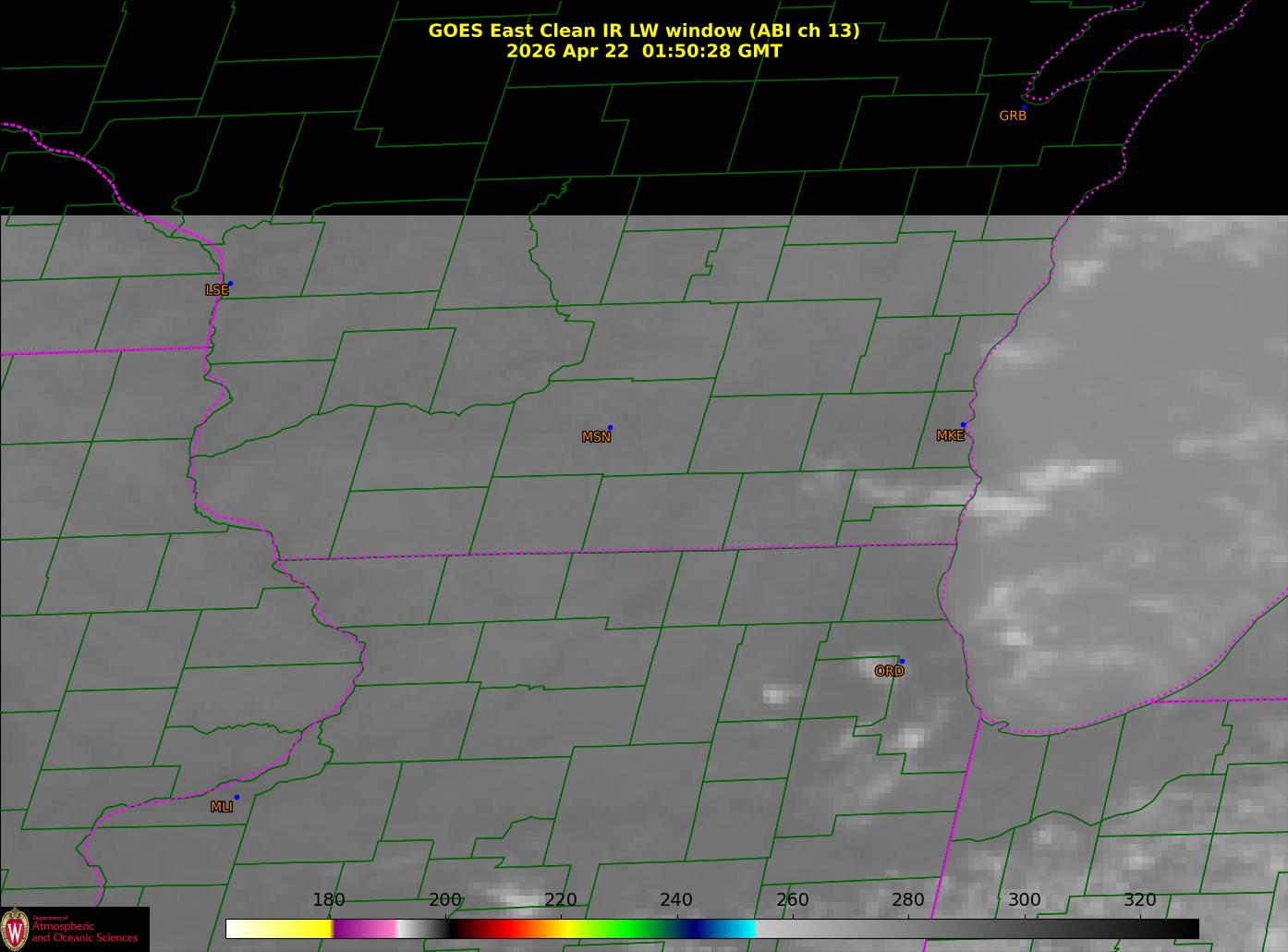
Task: Click the red segment of the color bar
Action: pos(504,928)
